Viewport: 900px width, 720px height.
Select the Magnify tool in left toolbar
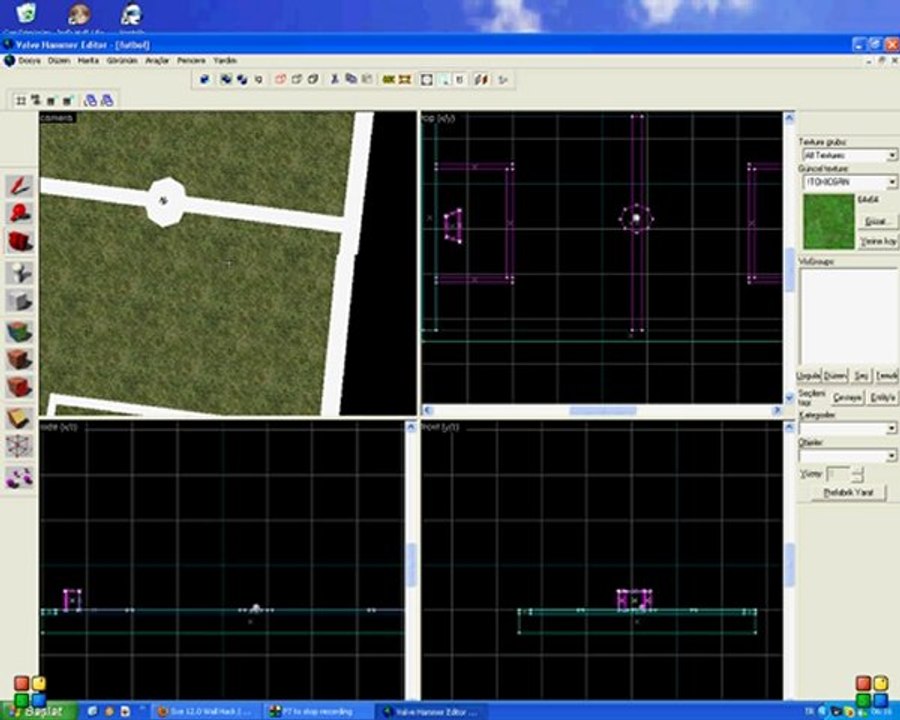19,213
